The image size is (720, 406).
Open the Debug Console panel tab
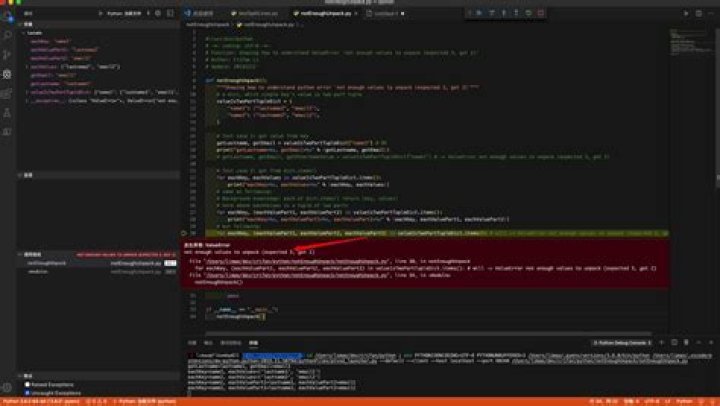231,343
